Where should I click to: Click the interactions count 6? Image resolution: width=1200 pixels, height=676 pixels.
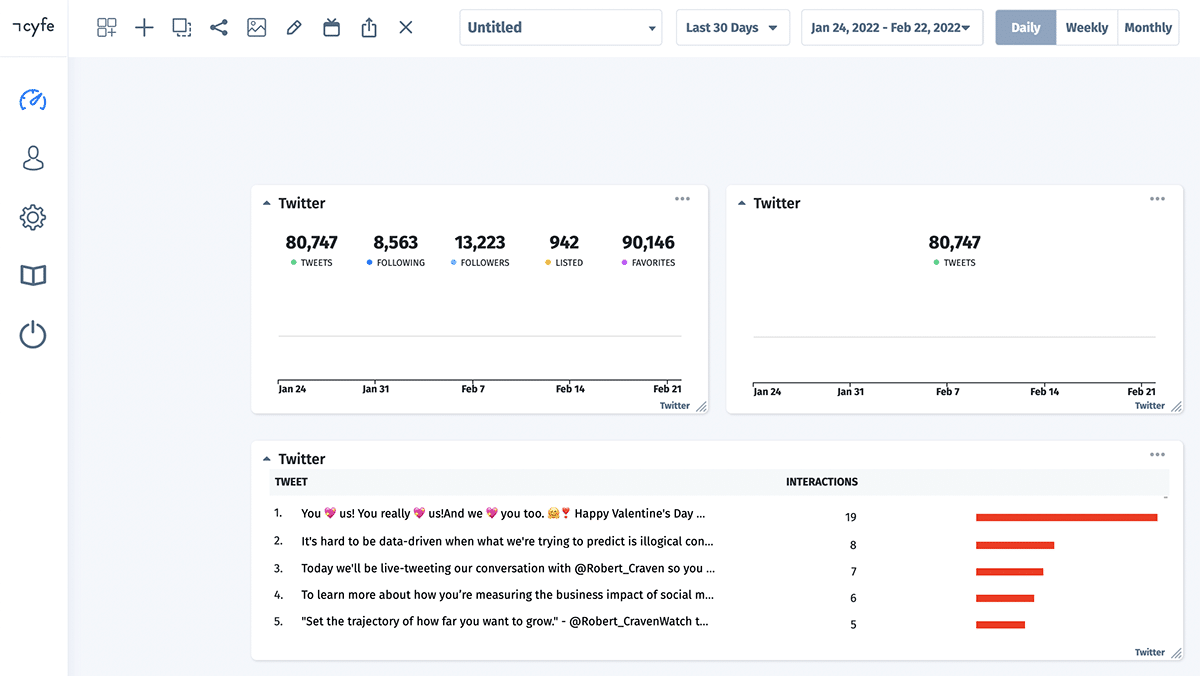coord(853,598)
